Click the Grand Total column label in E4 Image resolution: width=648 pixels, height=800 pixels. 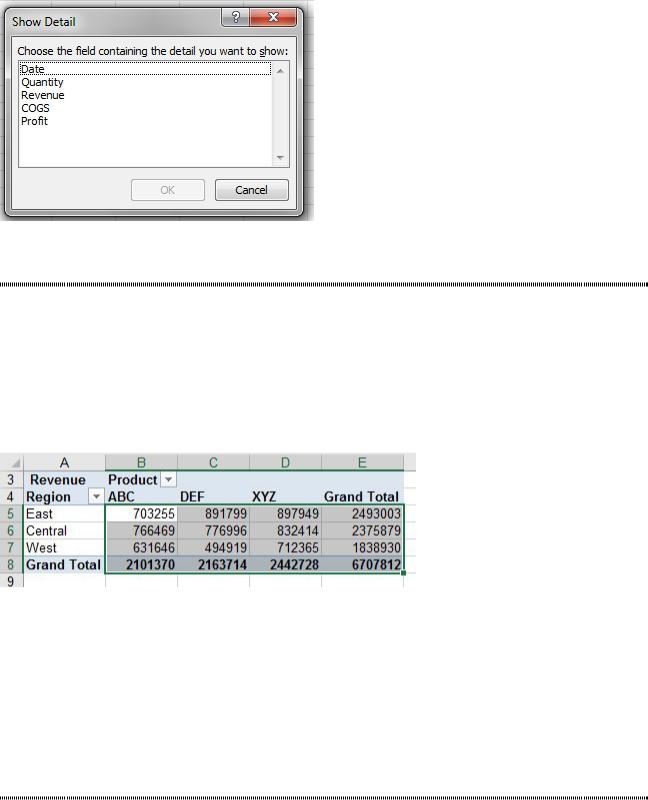point(362,496)
